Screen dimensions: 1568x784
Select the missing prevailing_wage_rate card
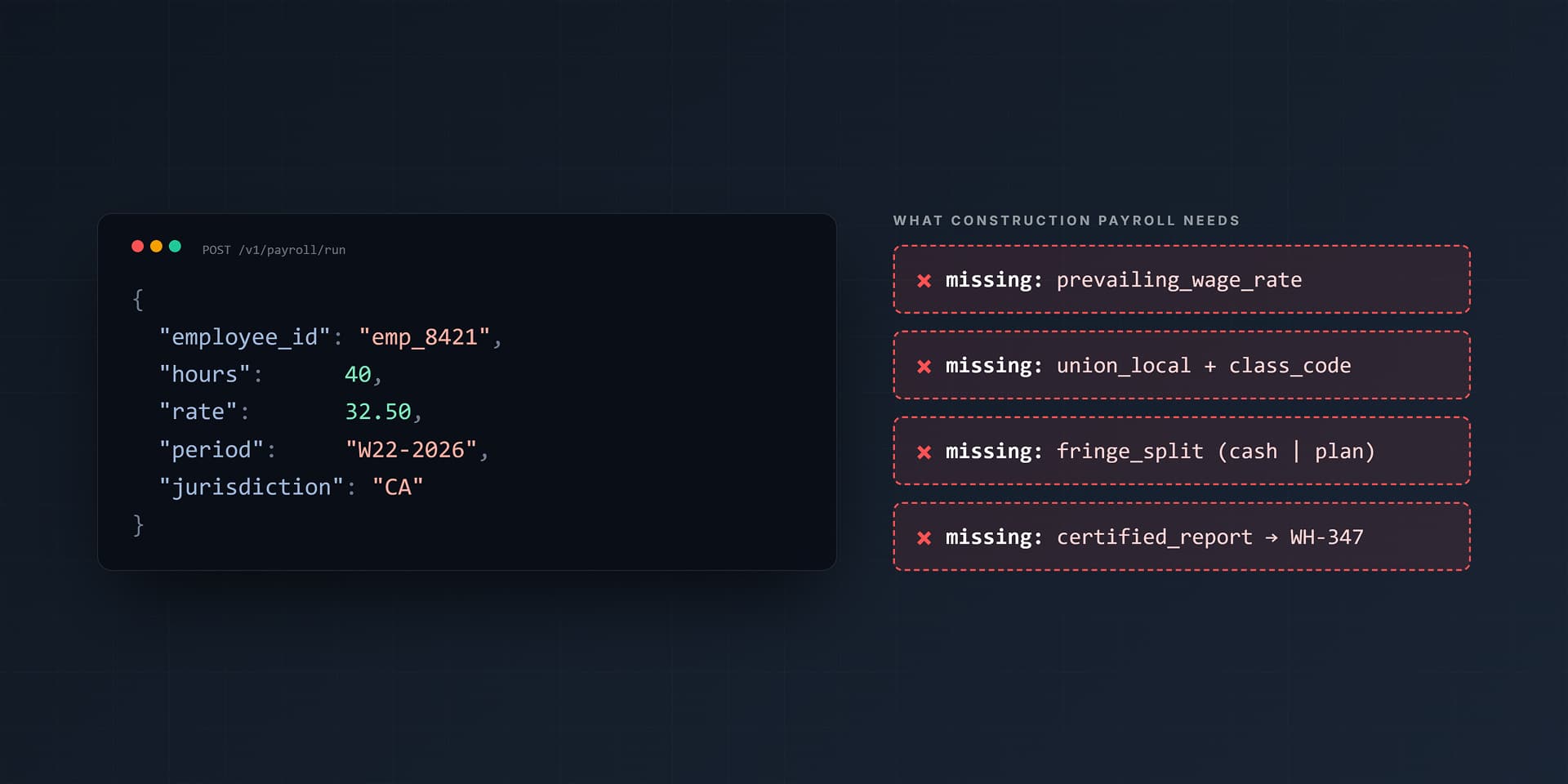coord(1182,279)
